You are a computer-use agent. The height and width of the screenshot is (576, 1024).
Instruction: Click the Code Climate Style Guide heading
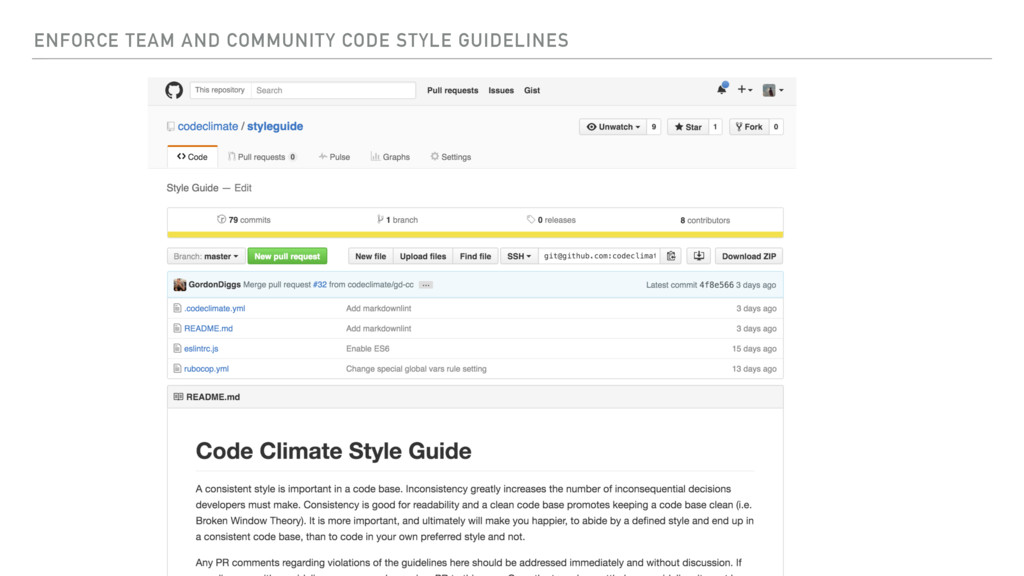tap(333, 451)
